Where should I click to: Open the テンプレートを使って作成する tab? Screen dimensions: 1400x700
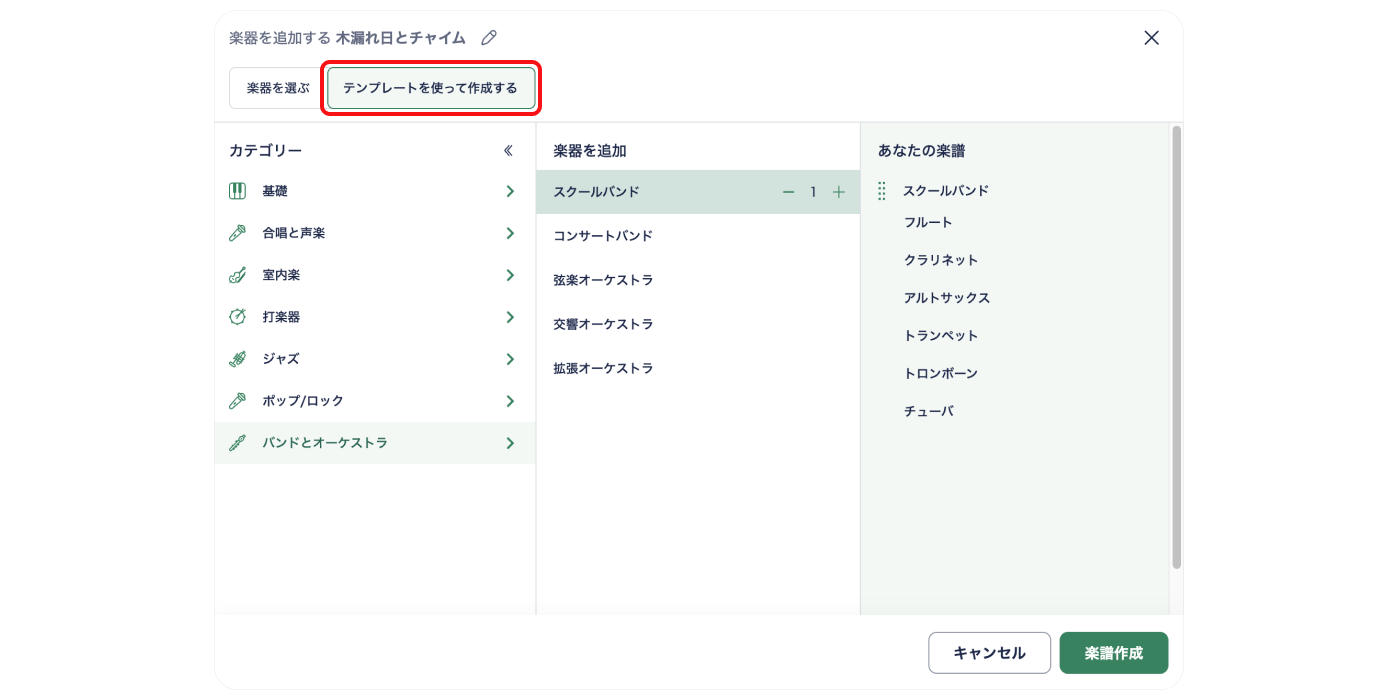click(x=431, y=88)
